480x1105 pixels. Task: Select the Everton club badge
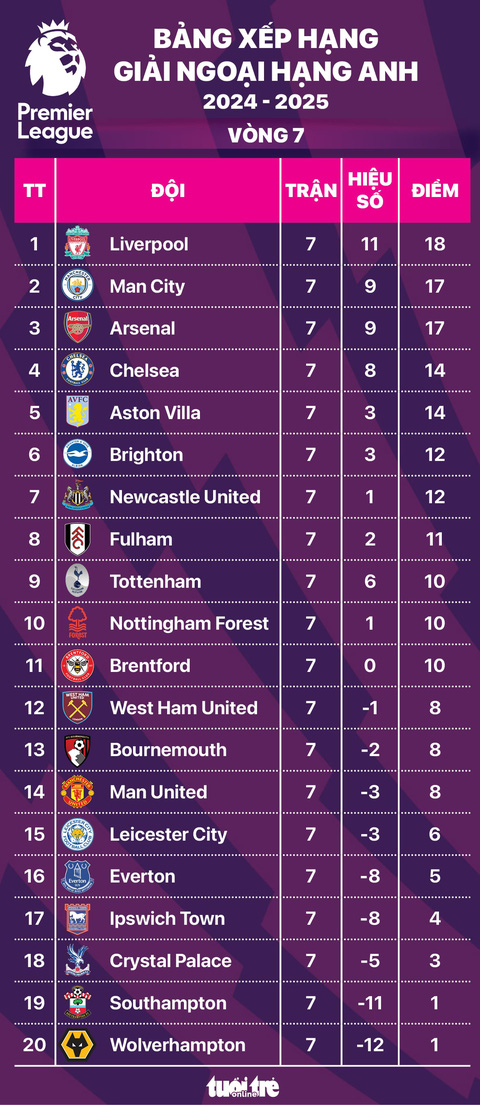click(x=78, y=876)
